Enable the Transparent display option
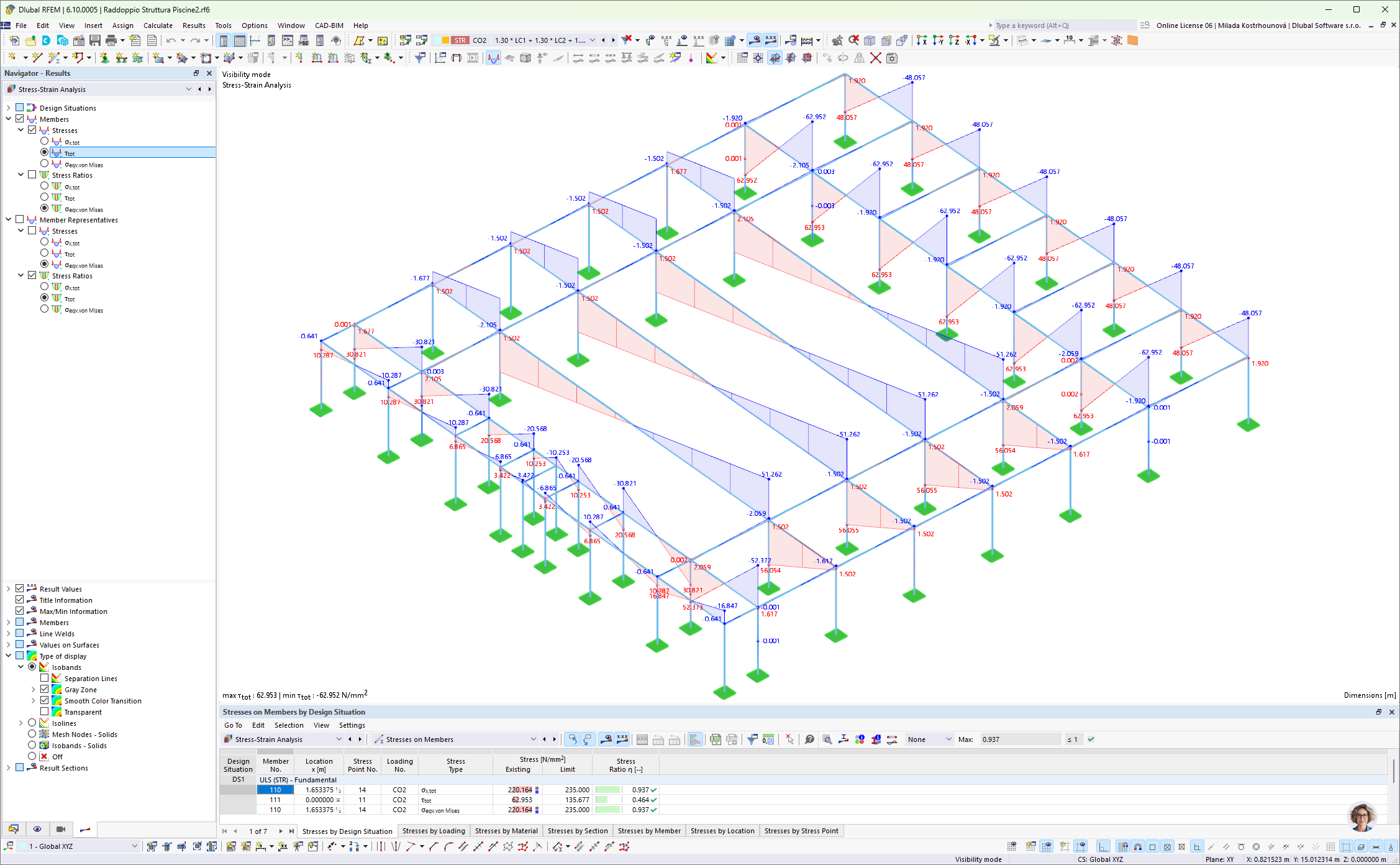The width and height of the screenshot is (1400, 865). point(44,712)
